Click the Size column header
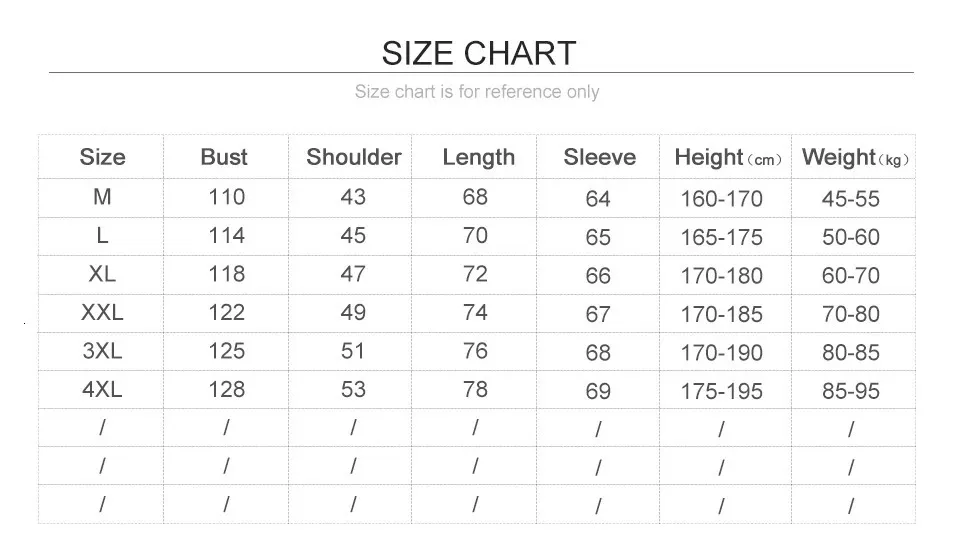 (102, 157)
